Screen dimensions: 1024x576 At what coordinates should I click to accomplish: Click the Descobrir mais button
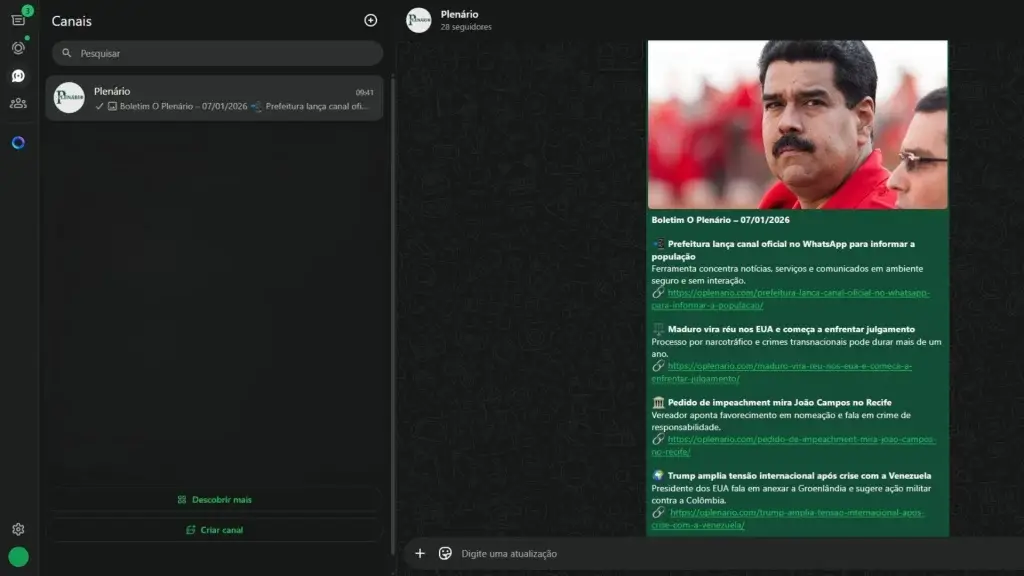pos(215,499)
